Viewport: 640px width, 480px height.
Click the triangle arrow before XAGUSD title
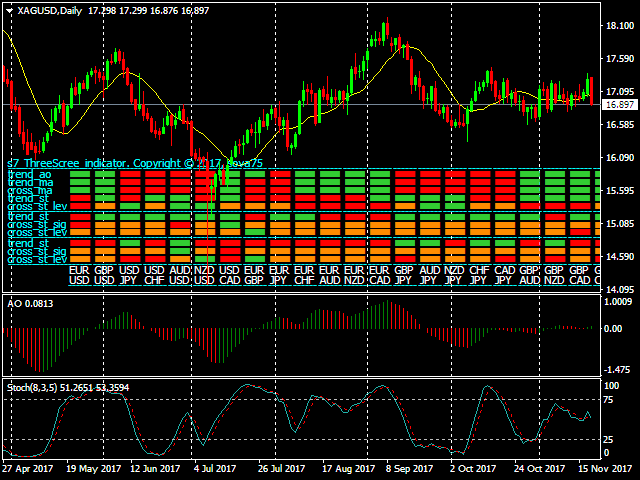8,9
